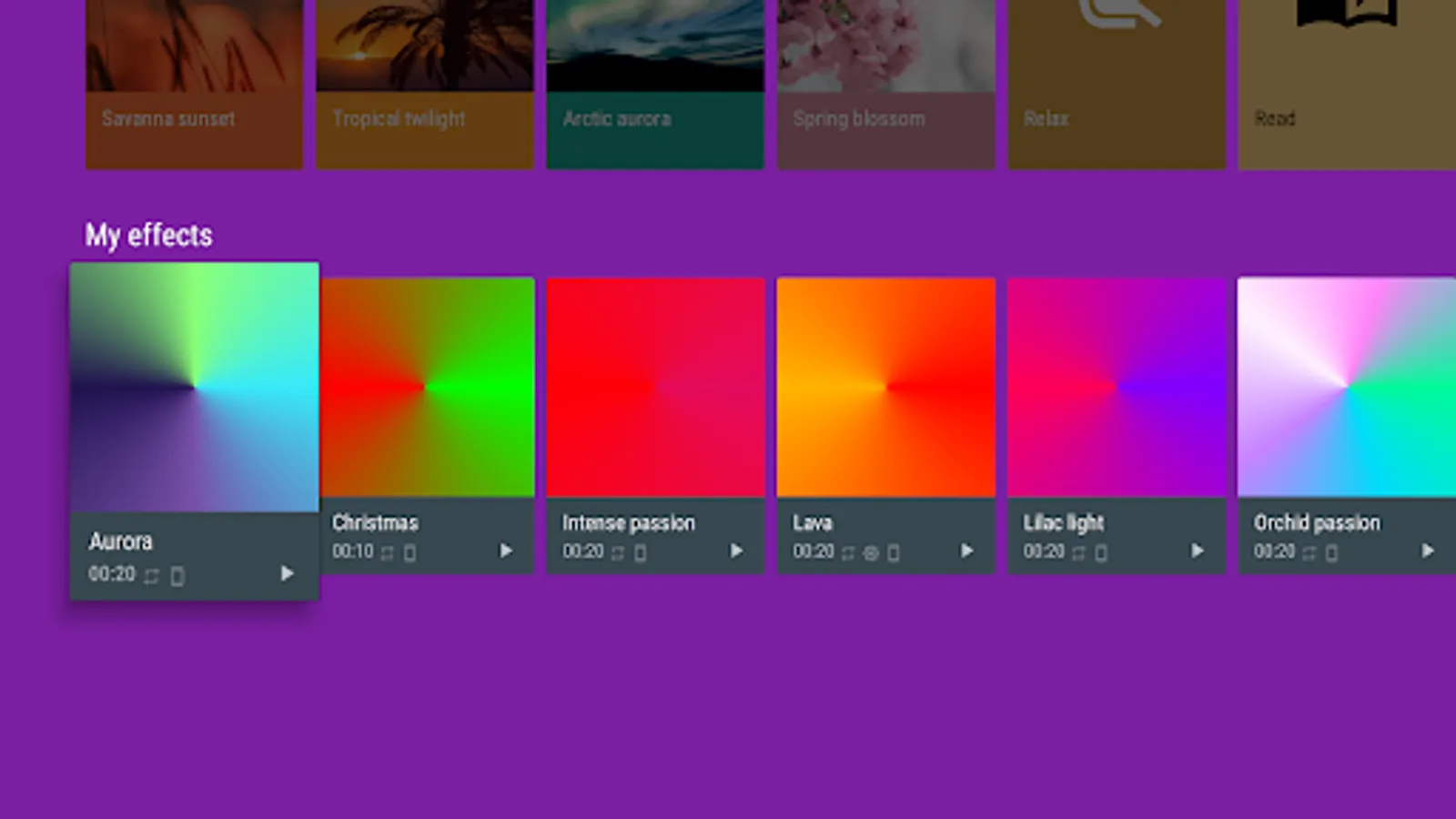Activate the Relax scene card
The height and width of the screenshot is (819, 1456).
click(1117, 85)
